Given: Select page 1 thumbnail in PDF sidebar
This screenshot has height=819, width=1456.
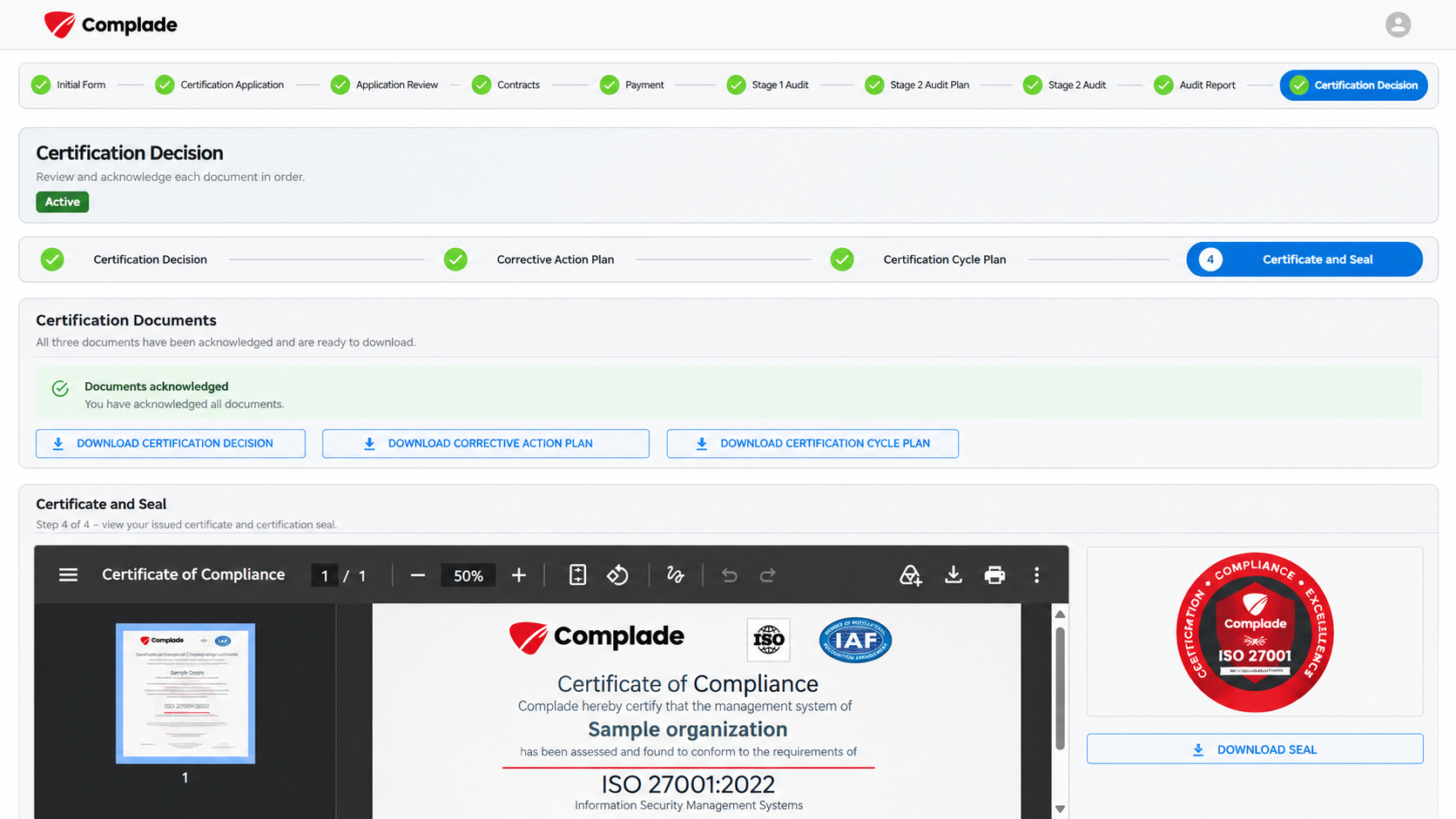Looking at the screenshot, I should pos(185,694).
